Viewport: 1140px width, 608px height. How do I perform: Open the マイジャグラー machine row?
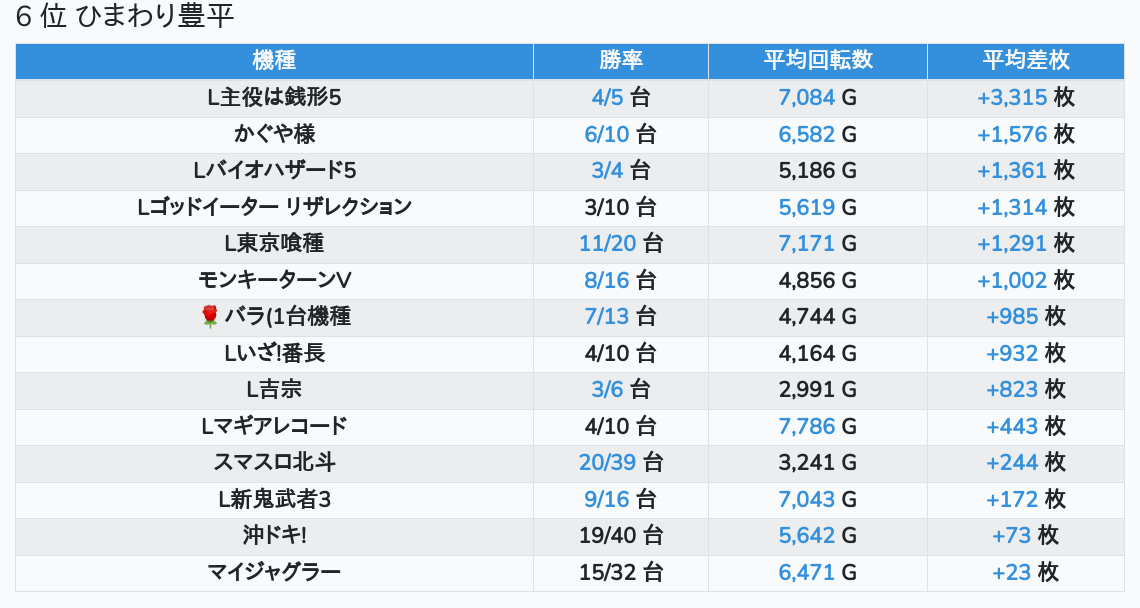(274, 572)
